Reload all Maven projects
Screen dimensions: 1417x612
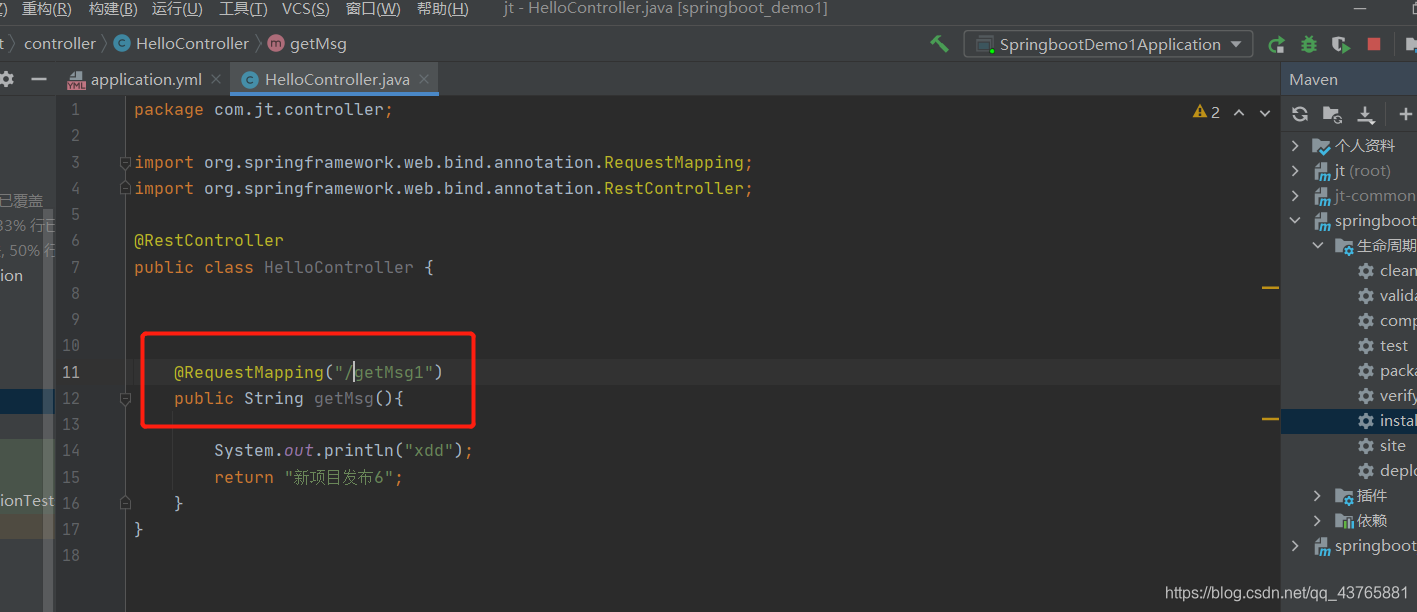[x=1299, y=114]
